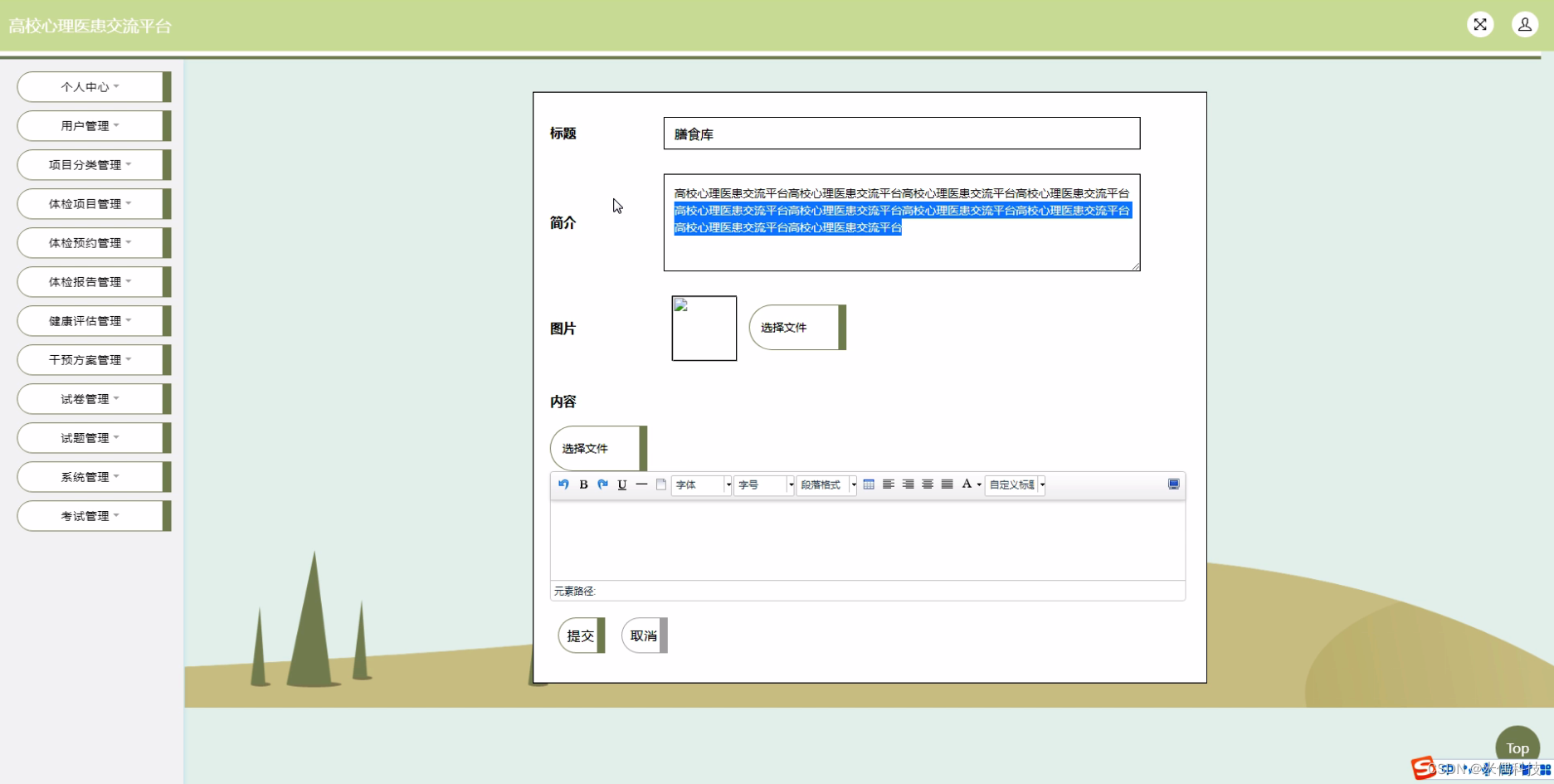Toggle editor fullscreen icon

(1174, 485)
